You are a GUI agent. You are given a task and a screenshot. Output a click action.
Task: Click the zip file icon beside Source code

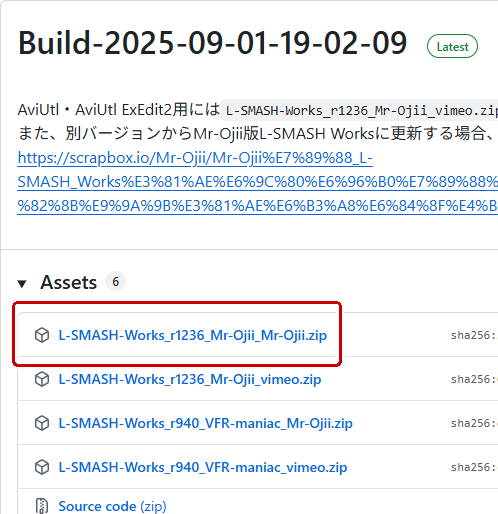(42, 506)
